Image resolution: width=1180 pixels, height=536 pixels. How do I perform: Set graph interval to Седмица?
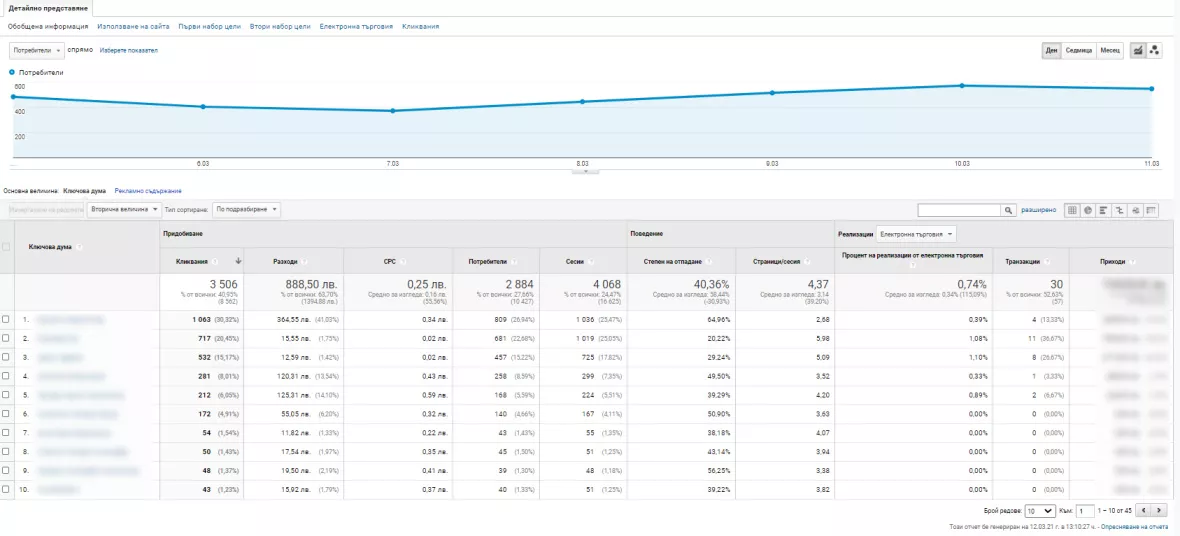pyautogui.click(x=1078, y=50)
